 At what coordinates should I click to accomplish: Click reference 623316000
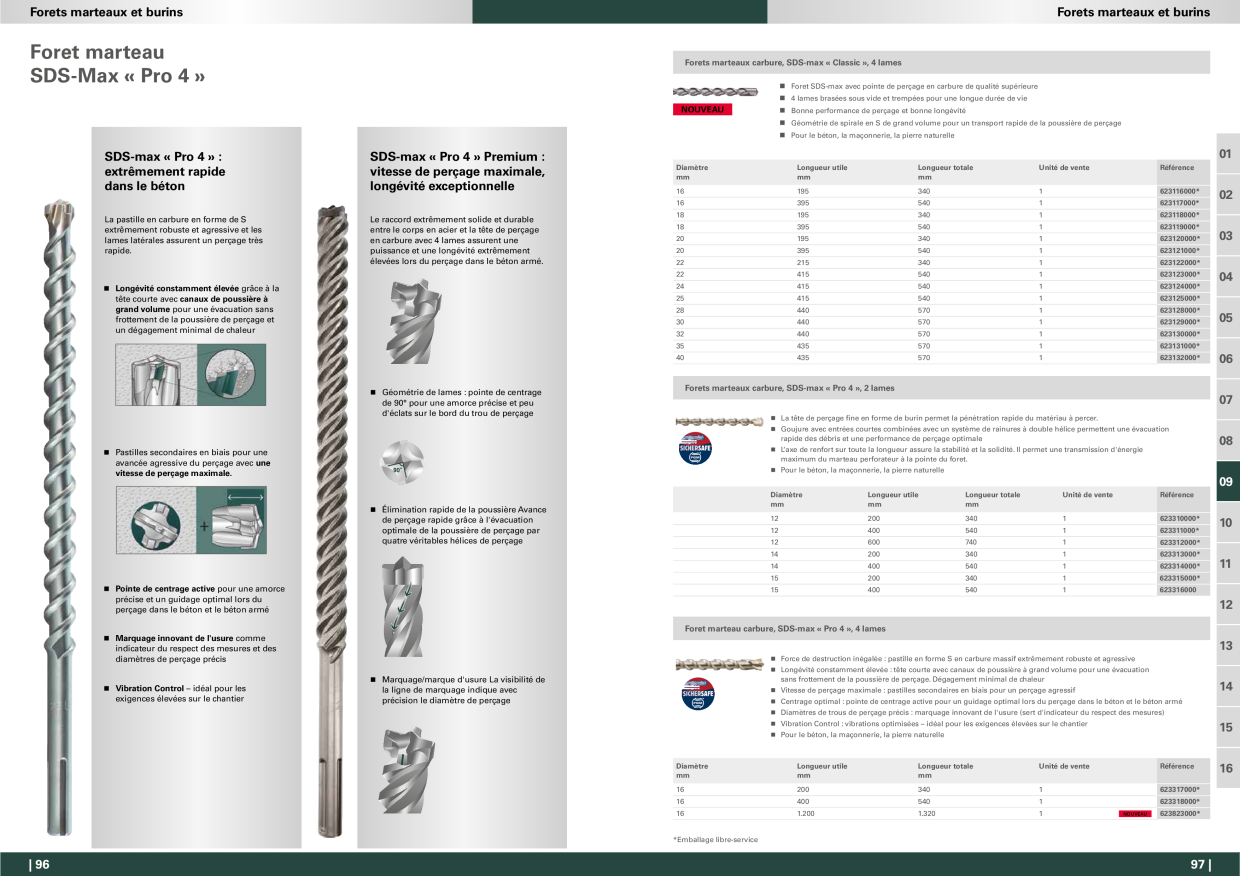point(1178,590)
